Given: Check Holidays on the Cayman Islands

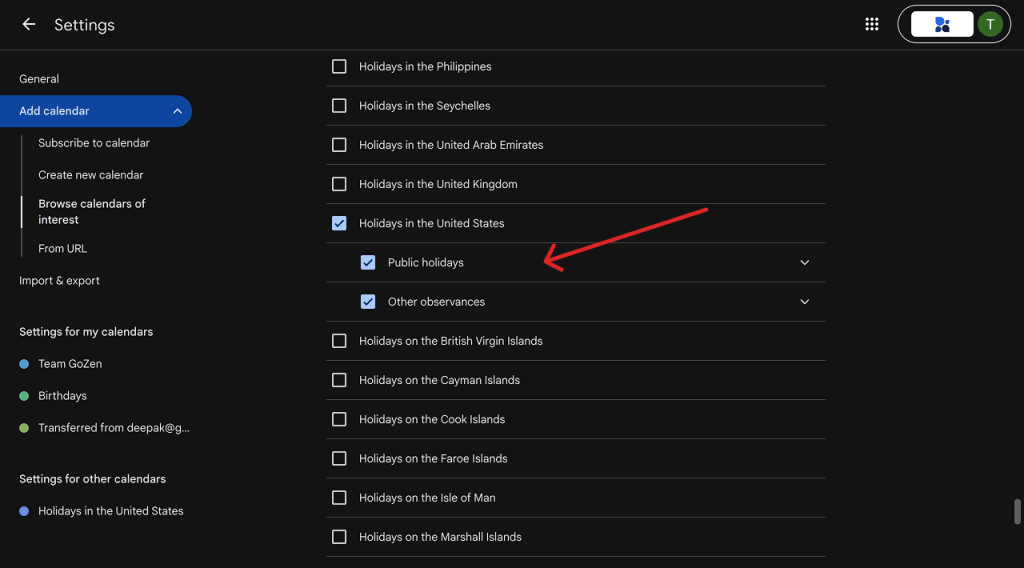Looking at the screenshot, I should point(339,380).
